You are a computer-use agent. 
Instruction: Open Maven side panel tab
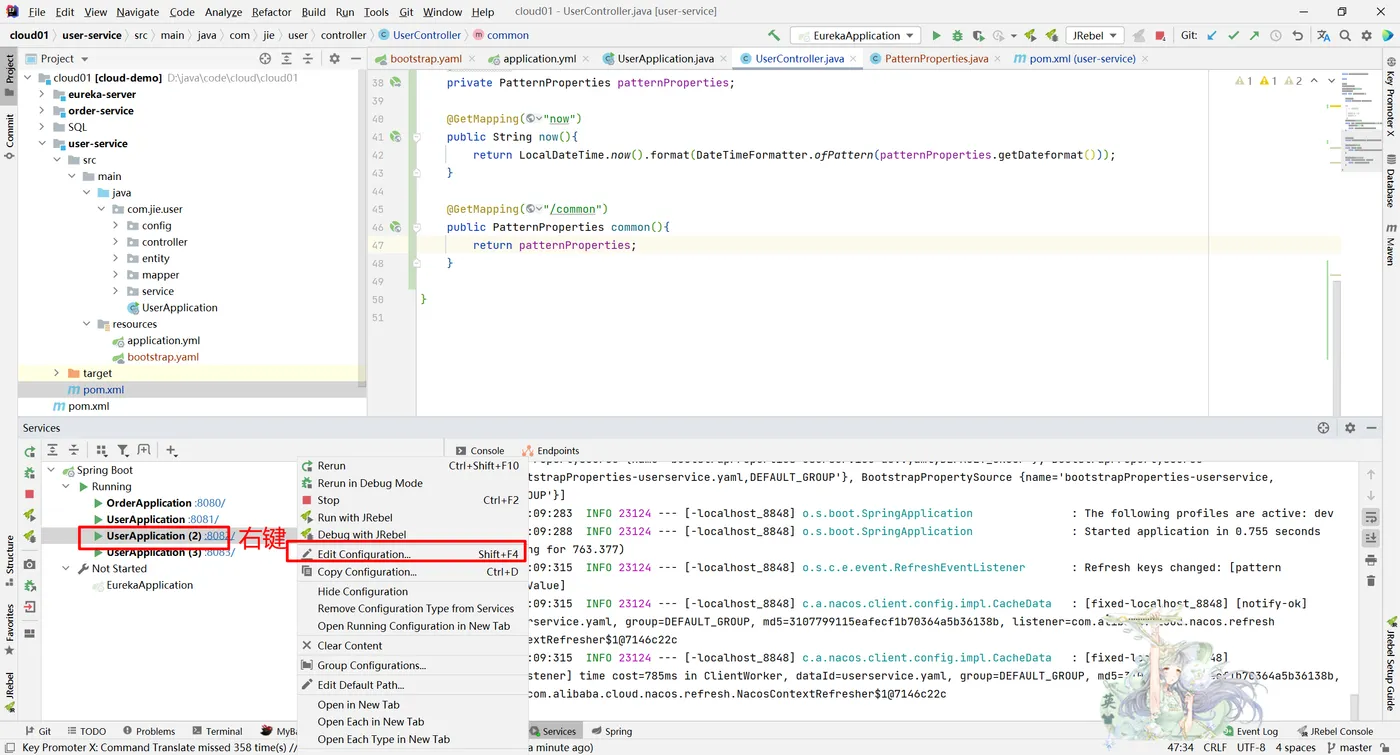pyautogui.click(x=1390, y=245)
